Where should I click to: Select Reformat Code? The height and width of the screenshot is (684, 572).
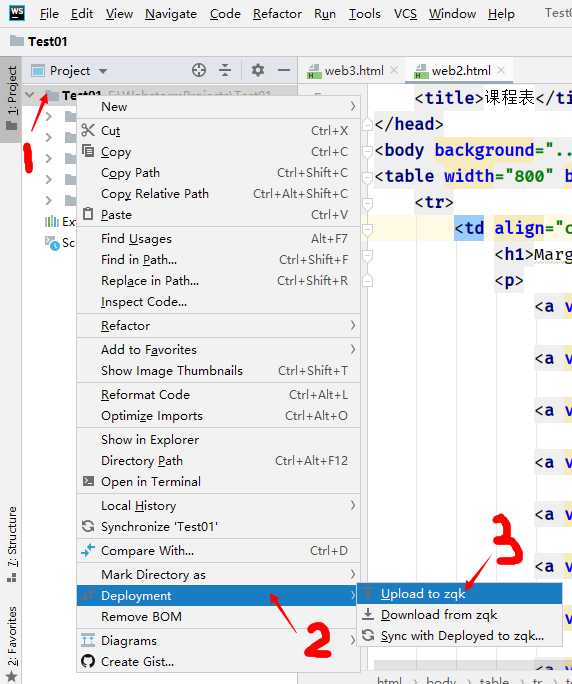[218, 394]
